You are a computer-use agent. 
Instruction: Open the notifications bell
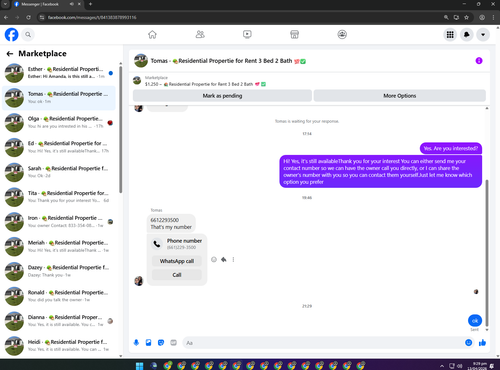tap(467, 34)
